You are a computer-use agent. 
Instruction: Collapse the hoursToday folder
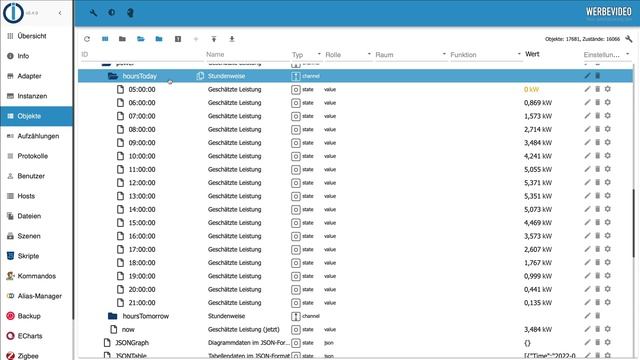[x=113, y=76]
